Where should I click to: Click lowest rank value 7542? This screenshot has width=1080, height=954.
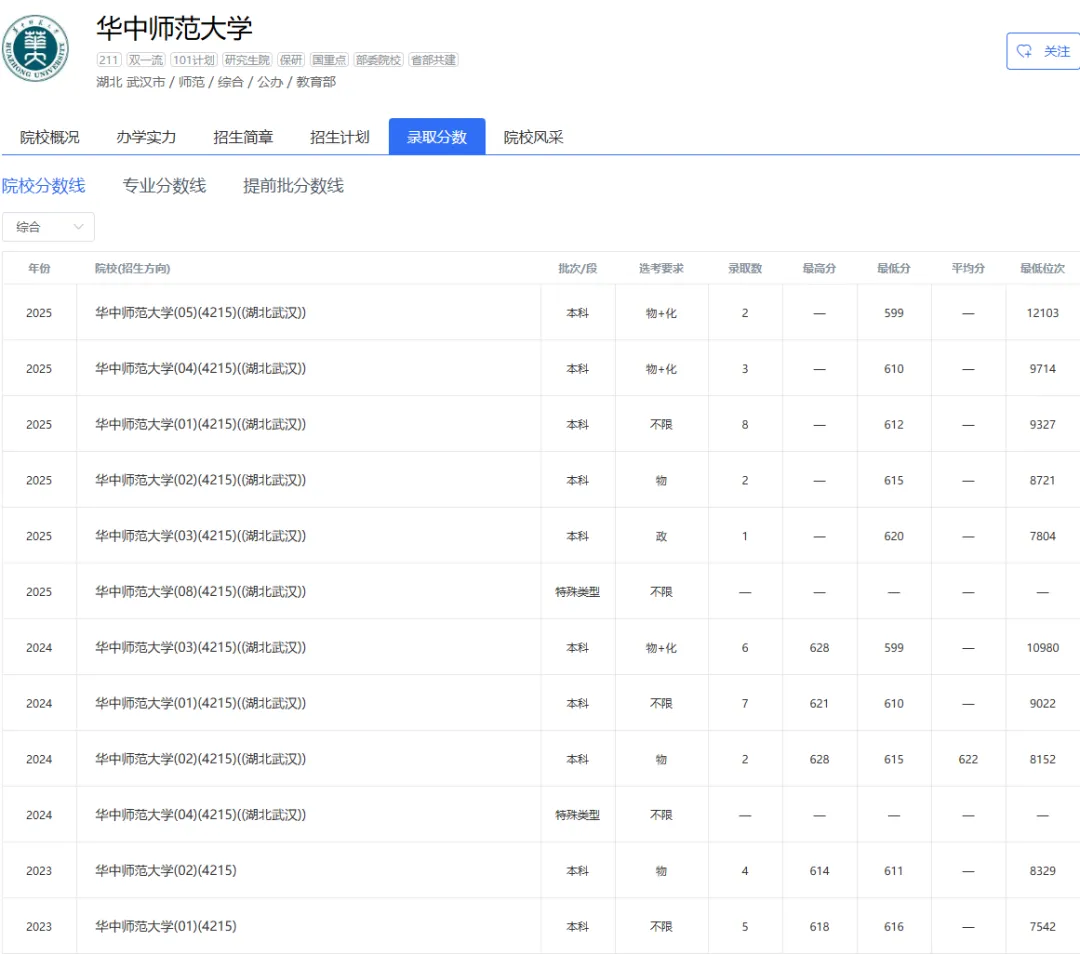pos(1043,926)
